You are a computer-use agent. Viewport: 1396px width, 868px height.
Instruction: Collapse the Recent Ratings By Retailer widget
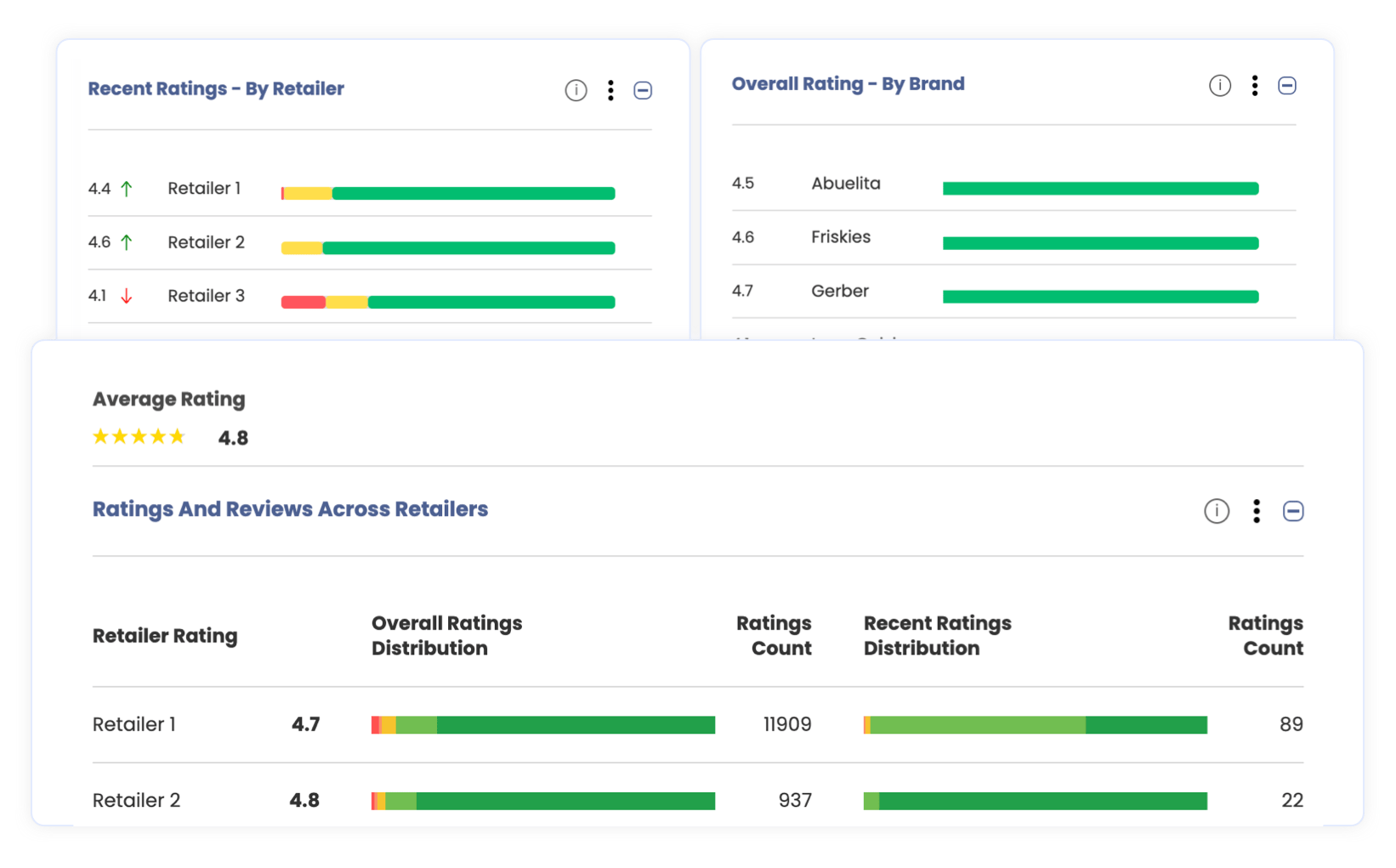coord(643,90)
